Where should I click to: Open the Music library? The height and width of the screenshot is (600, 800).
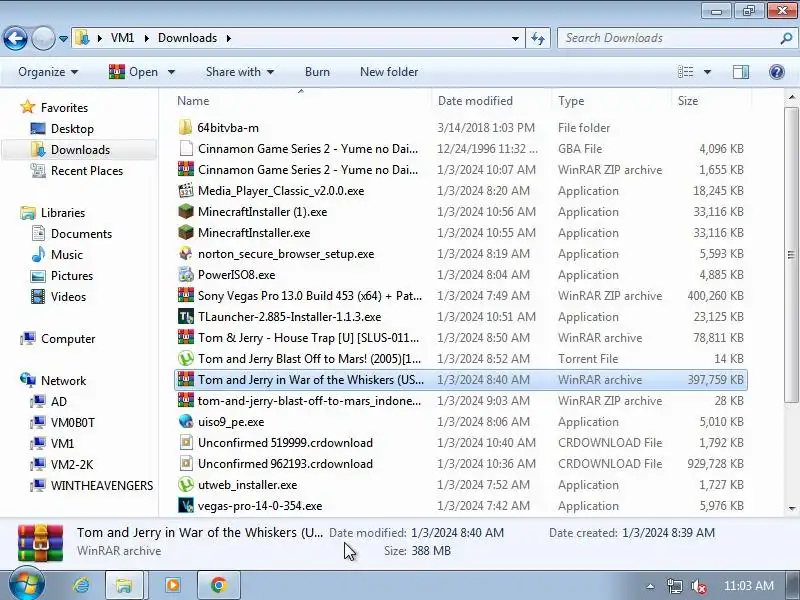(67, 255)
